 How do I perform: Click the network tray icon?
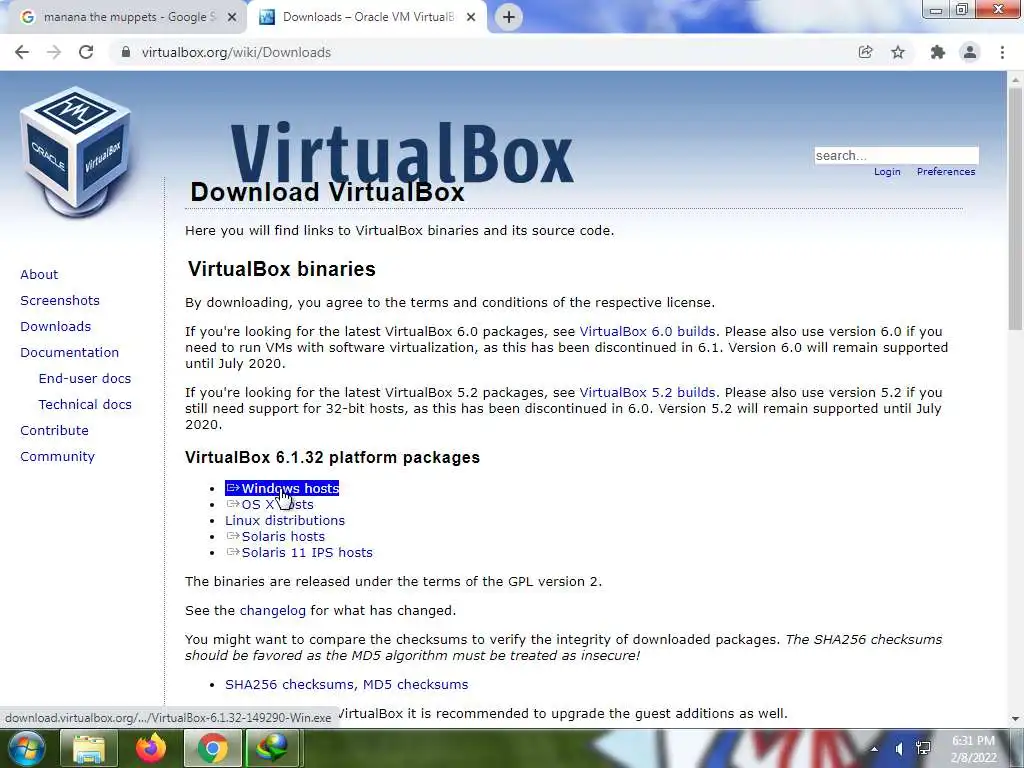(923, 748)
